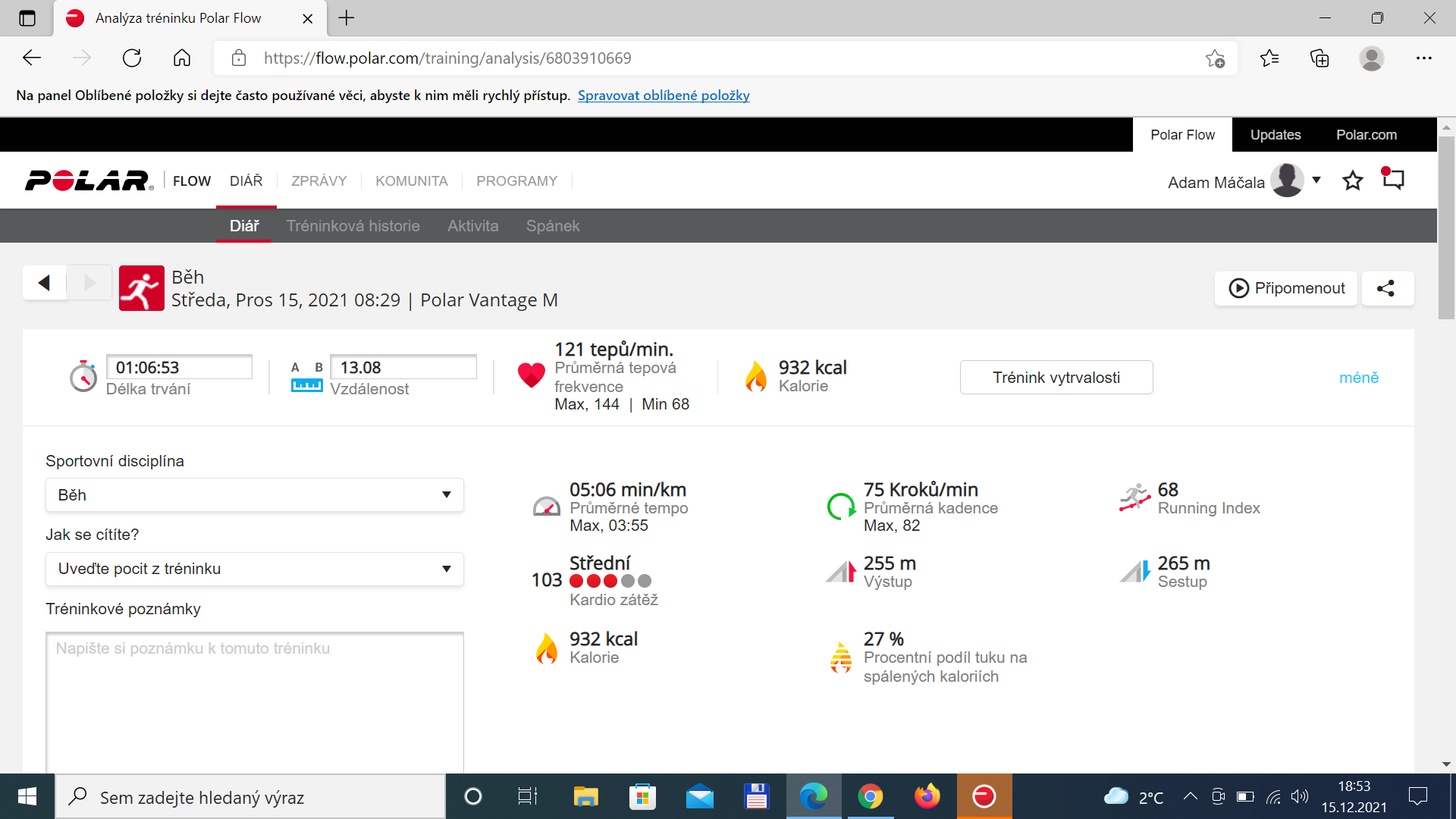Click the Windows Start button

tap(27, 797)
